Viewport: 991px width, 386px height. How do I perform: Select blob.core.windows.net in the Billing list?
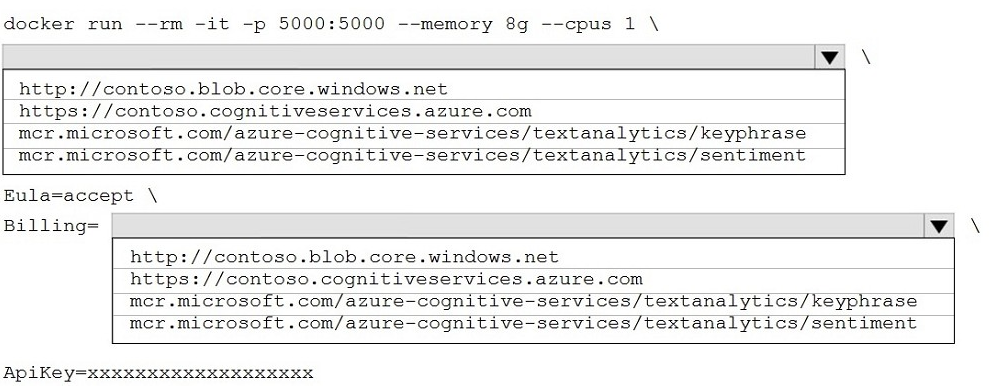click(533, 256)
